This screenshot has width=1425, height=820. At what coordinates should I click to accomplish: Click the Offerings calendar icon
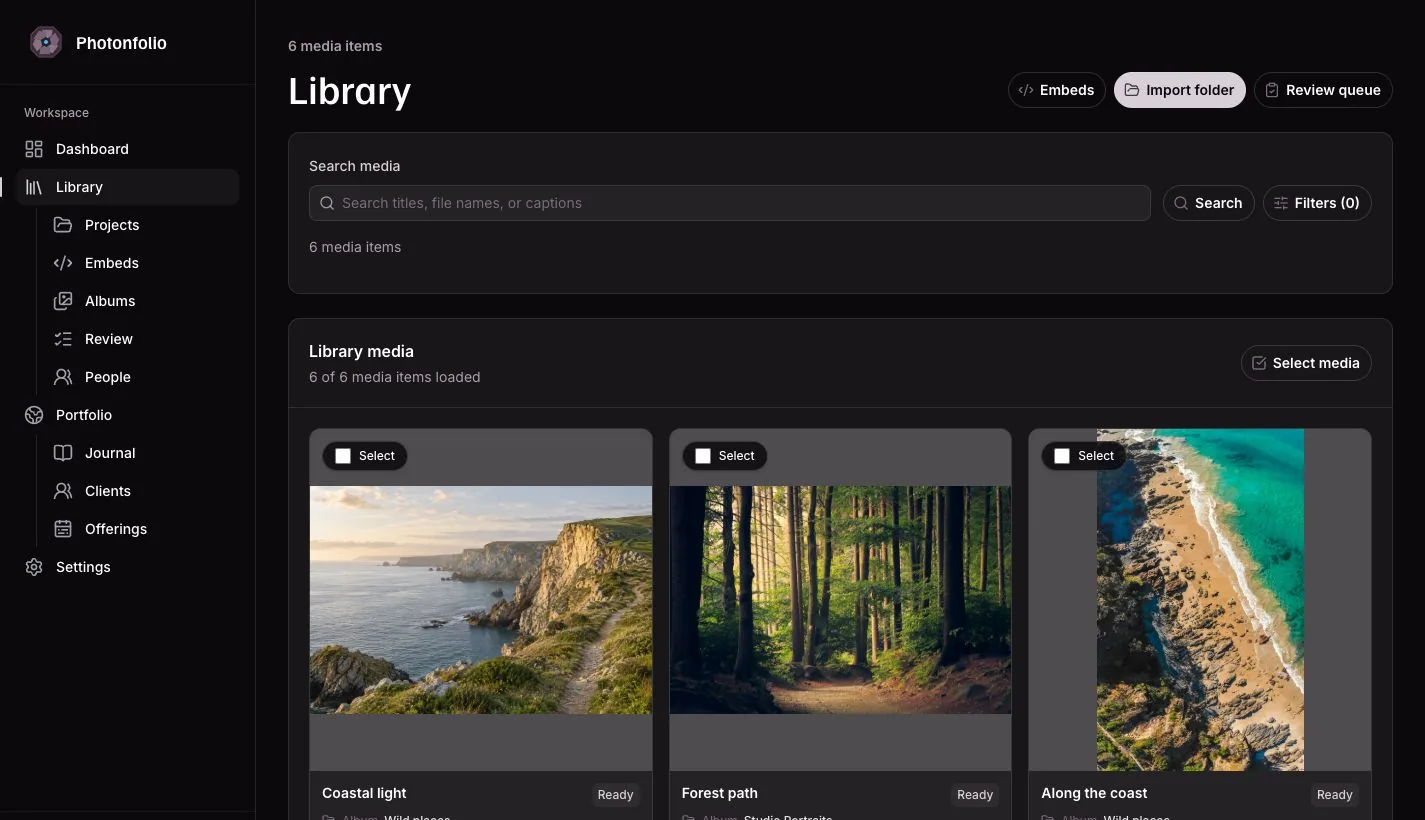(x=63, y=529)
